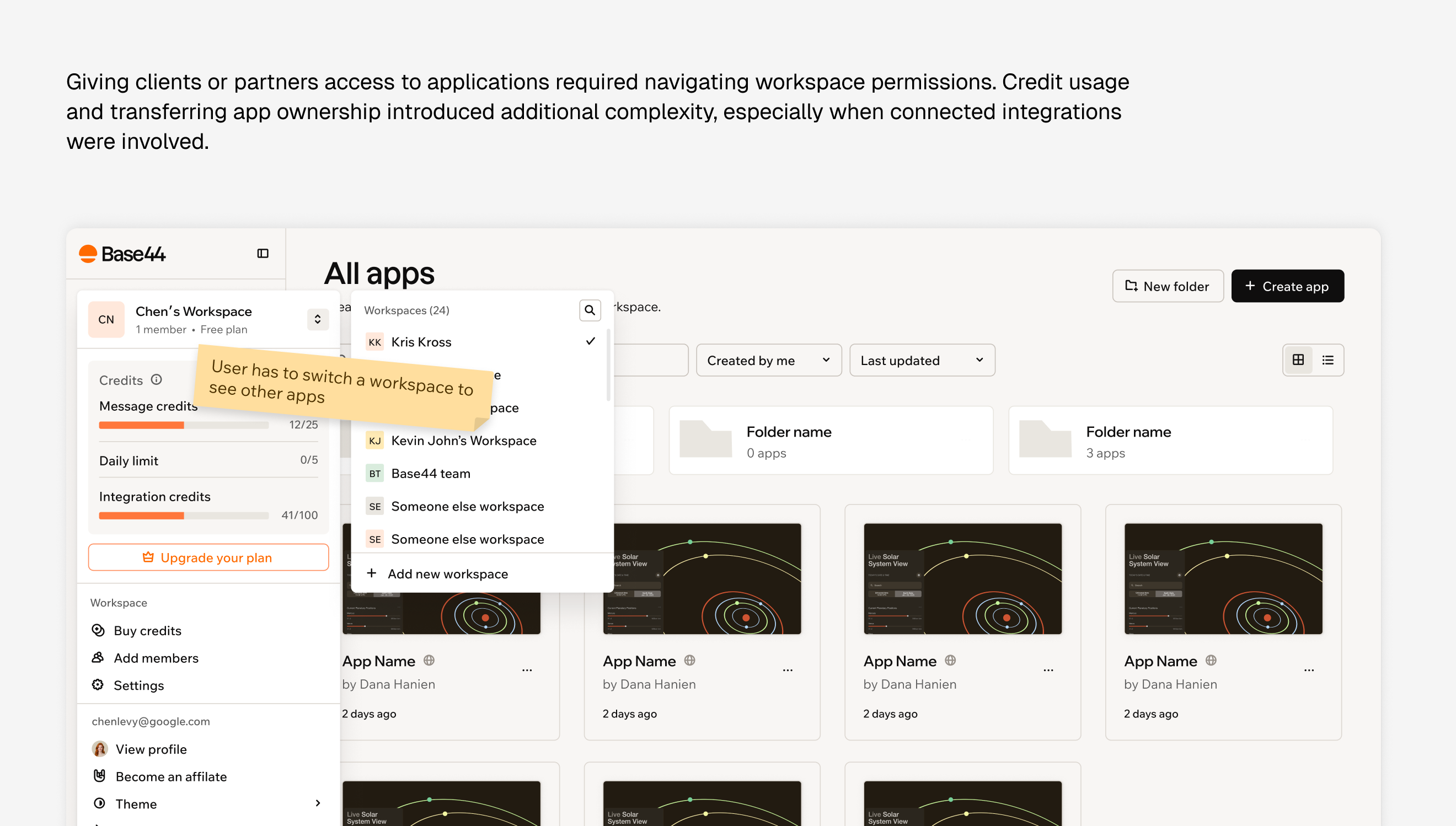Switch to grid view

1298,360
